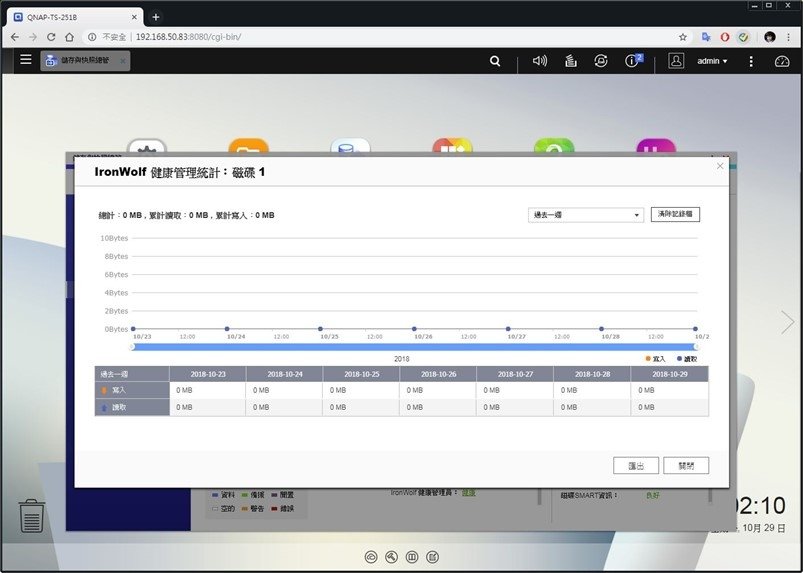This screenshot has height=573, width=803.
Task: Click the search magnifier in QTS toolbar
Action: 495,61
